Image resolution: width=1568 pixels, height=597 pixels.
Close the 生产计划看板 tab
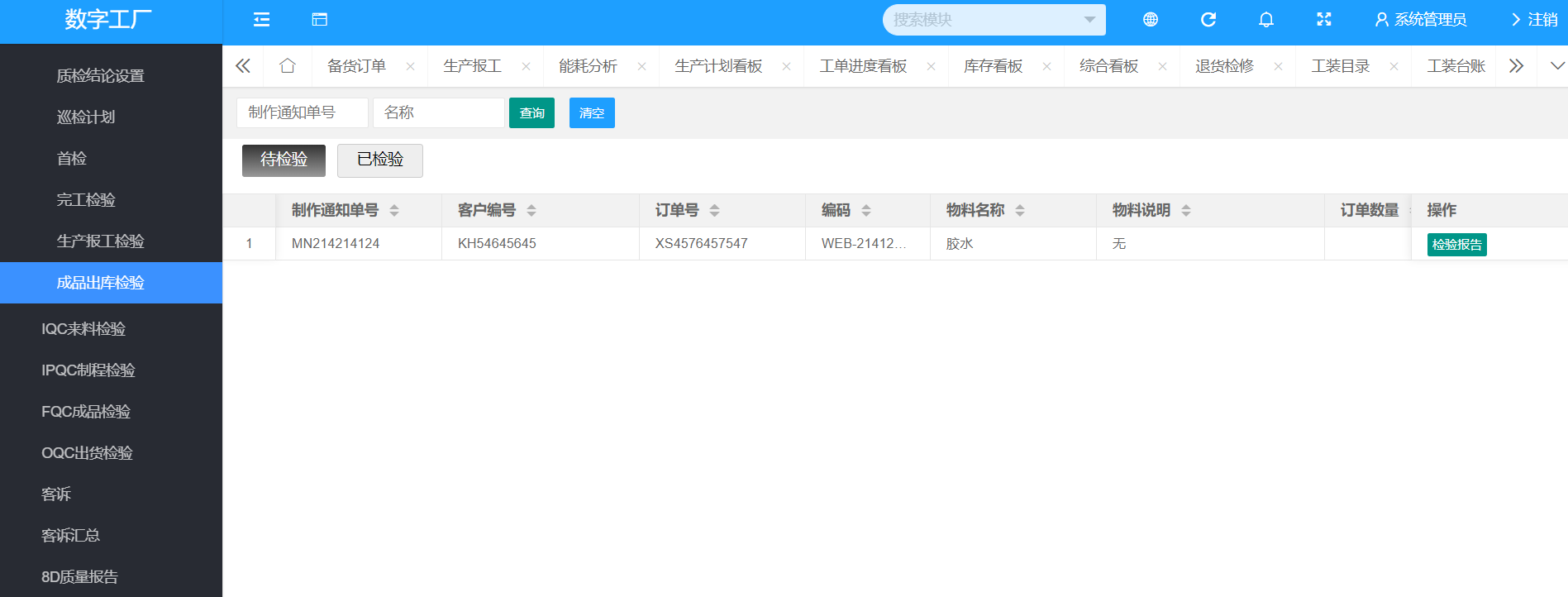point(786,66)
